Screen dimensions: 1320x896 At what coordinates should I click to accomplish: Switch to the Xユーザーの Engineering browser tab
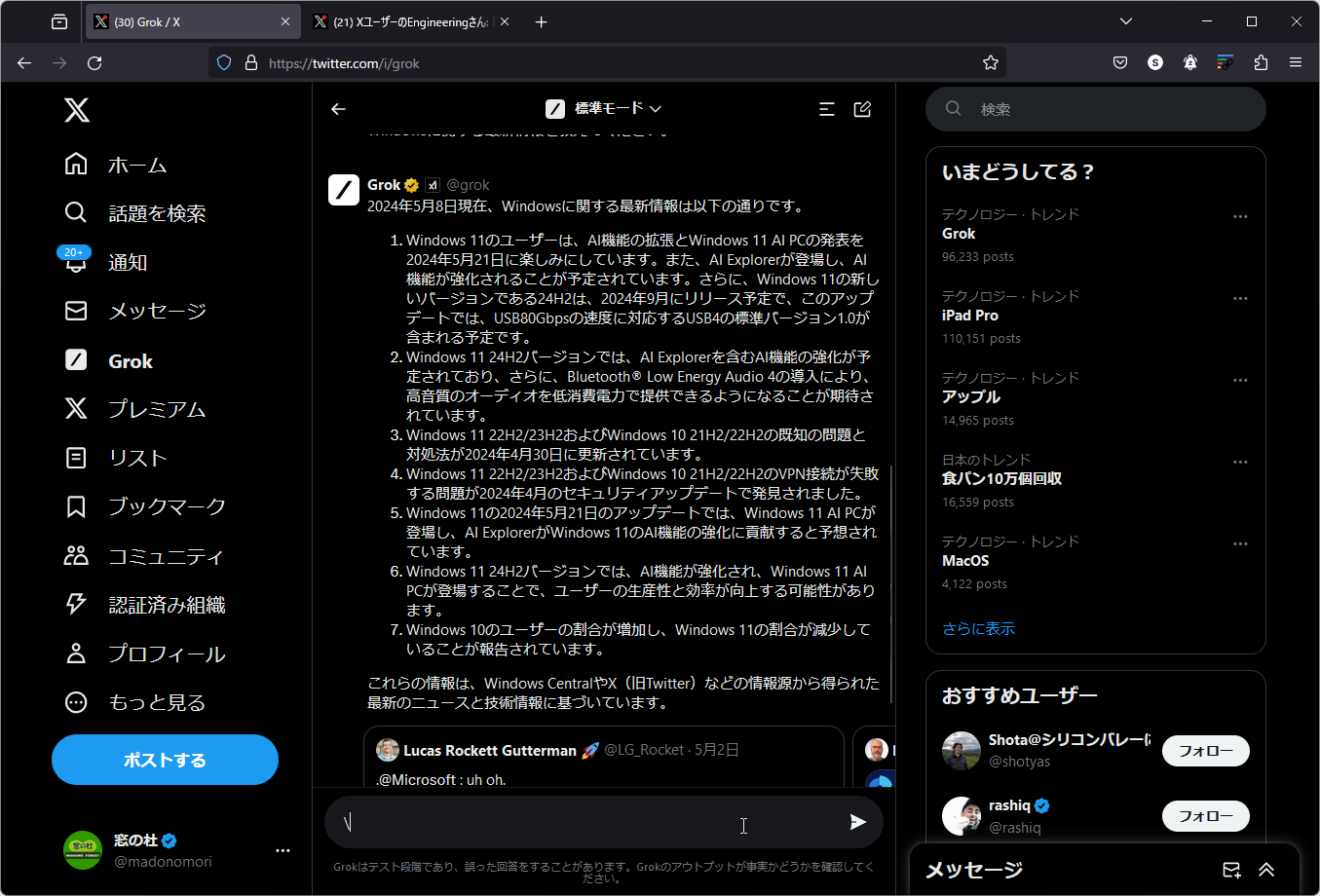(x=409, y=20)
